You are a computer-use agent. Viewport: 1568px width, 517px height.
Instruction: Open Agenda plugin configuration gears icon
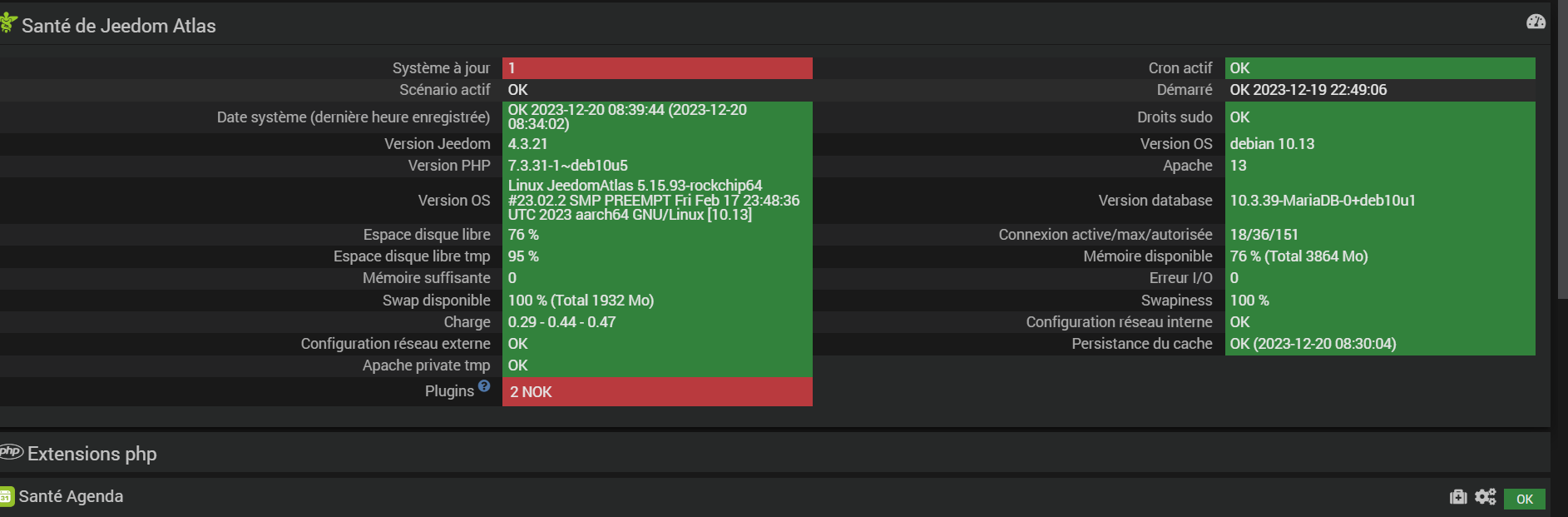pos(1485,497)
